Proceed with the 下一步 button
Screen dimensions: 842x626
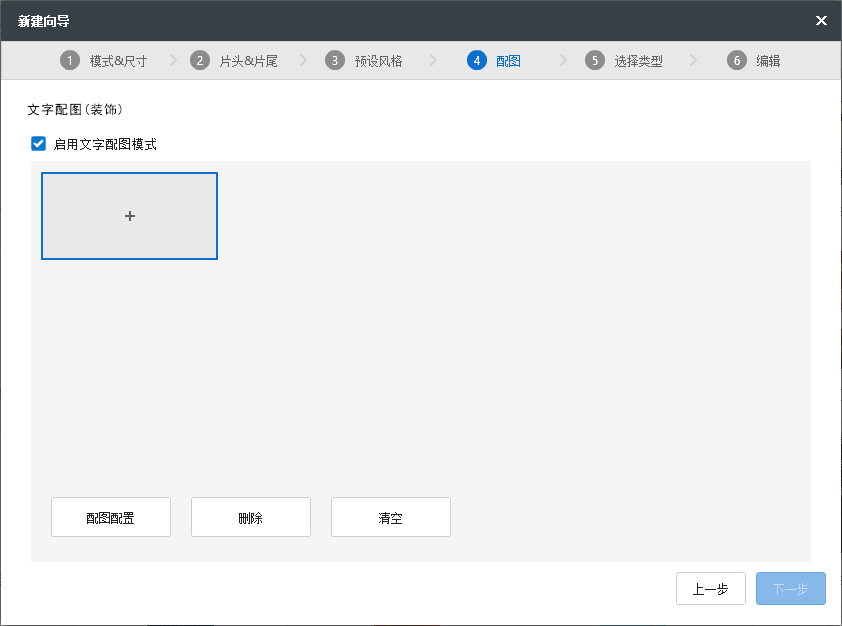click(x=791, y=589)
